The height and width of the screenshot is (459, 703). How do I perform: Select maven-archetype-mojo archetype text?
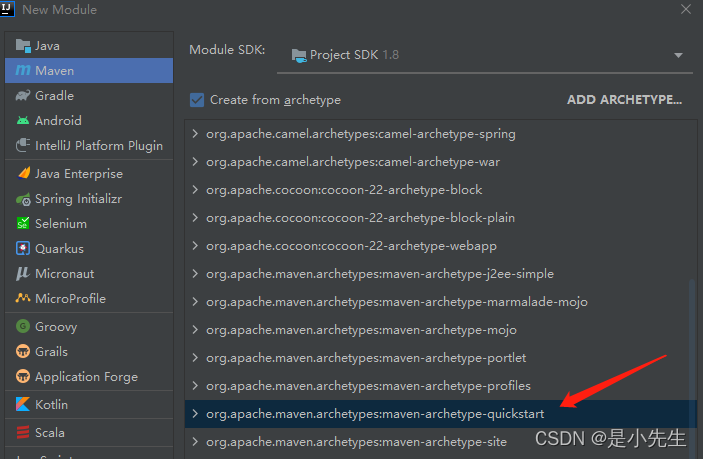[x=361, y=330]
